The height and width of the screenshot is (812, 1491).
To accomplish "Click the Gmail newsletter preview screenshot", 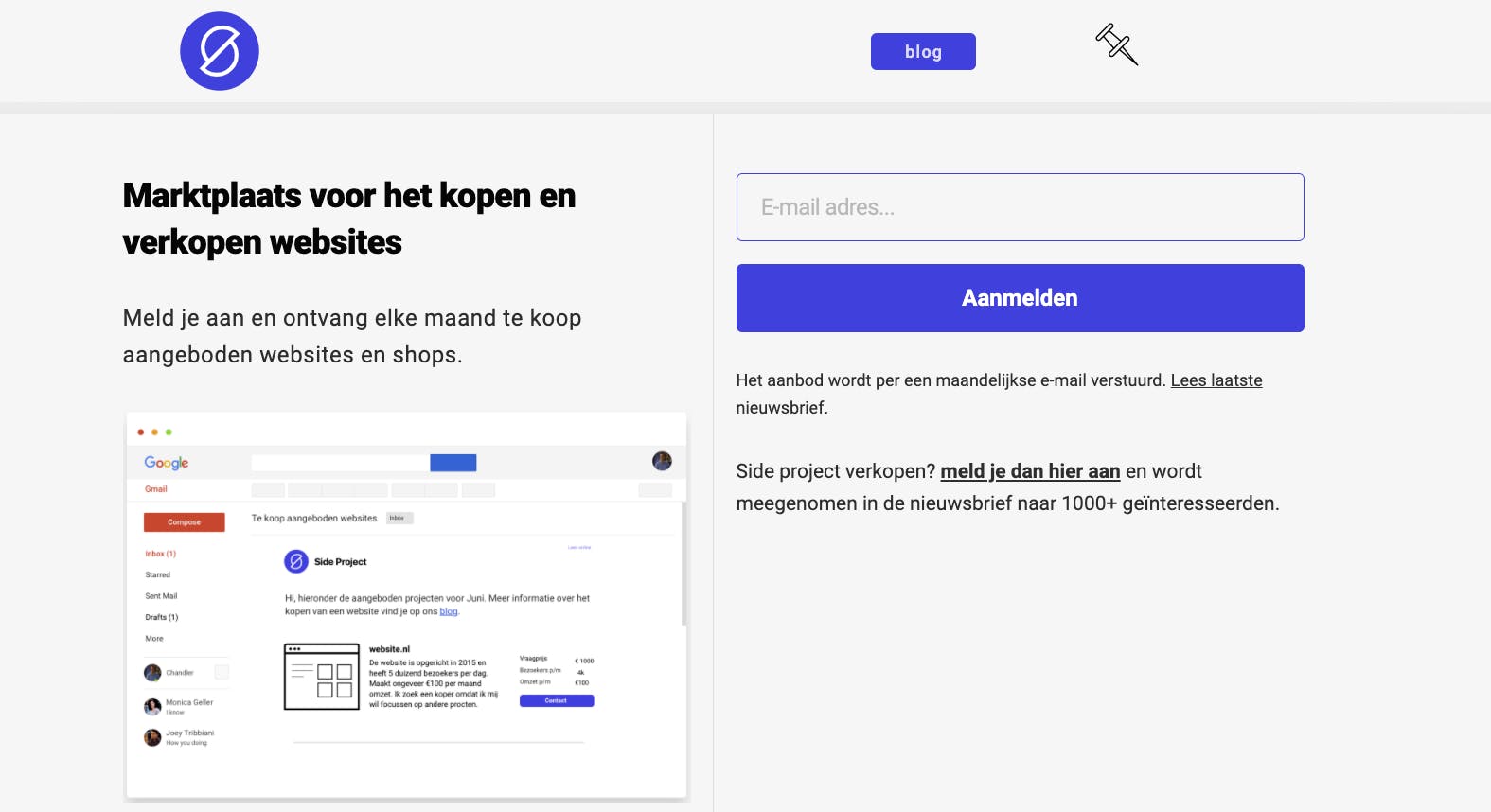I will (x=406, y=607).
